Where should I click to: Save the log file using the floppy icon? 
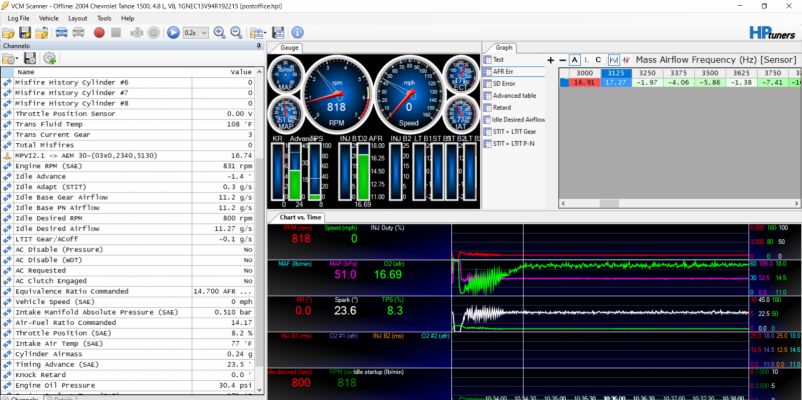[25, 33]
